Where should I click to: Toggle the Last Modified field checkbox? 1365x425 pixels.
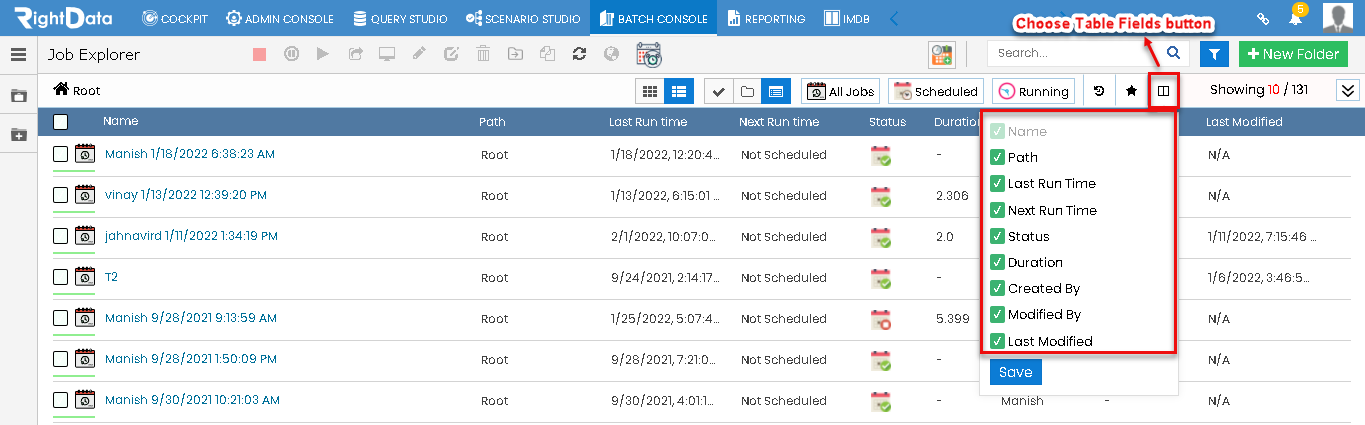click(997, 341)
